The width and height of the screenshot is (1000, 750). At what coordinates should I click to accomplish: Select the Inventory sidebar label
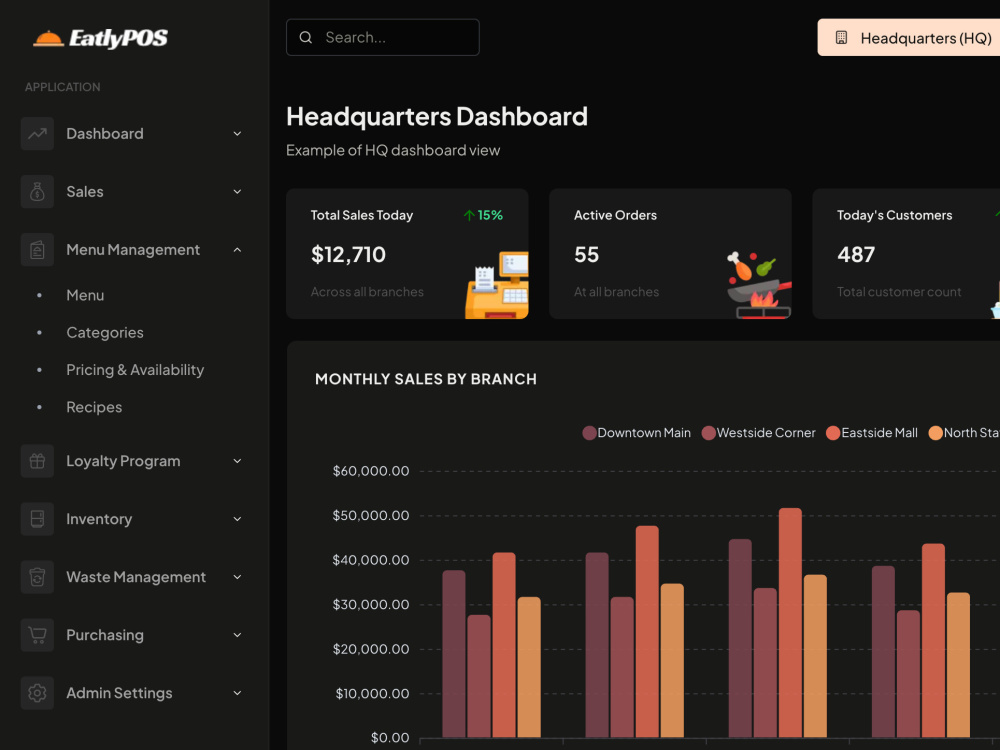99,519
